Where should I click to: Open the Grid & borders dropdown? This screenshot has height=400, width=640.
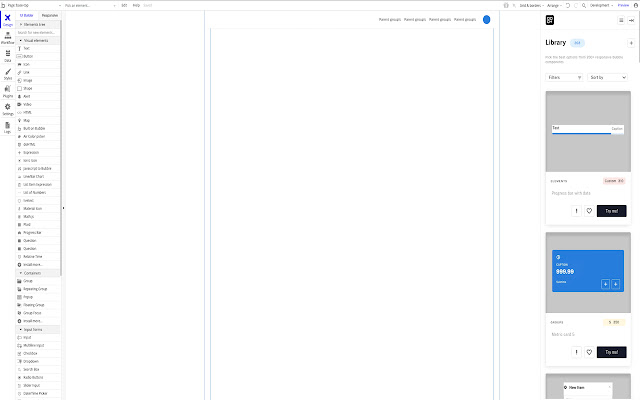[x=531, y=5]
